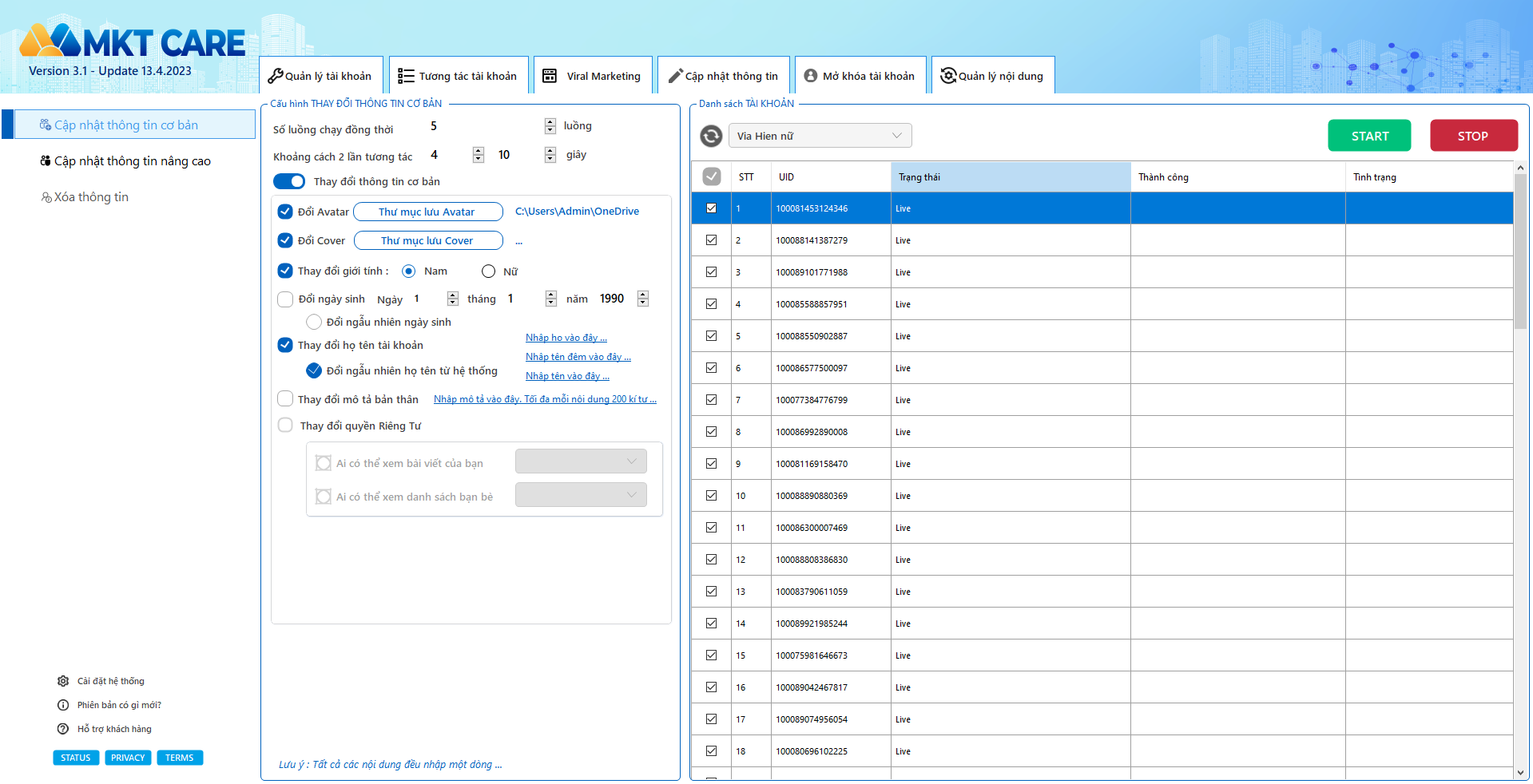
Task: Click the Cài đặt hệ thống gear icon
Action: pos(63,681)
